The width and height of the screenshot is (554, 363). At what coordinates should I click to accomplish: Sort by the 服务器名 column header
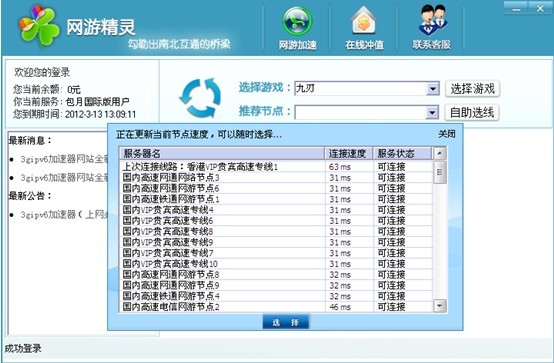pyautogui.click(x=222, y=153)
